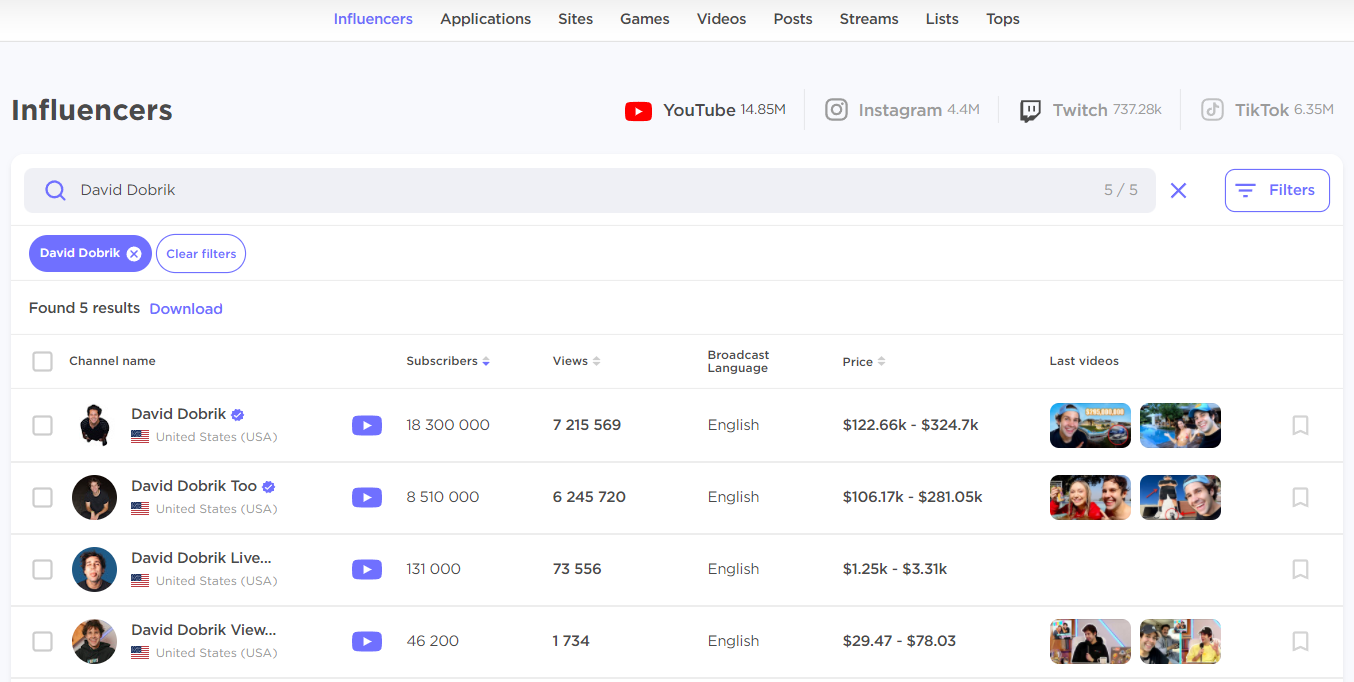The width and height of the screenshot is (1354, 682).
Task: Click the Download link
Action: [x=186, y=309]
